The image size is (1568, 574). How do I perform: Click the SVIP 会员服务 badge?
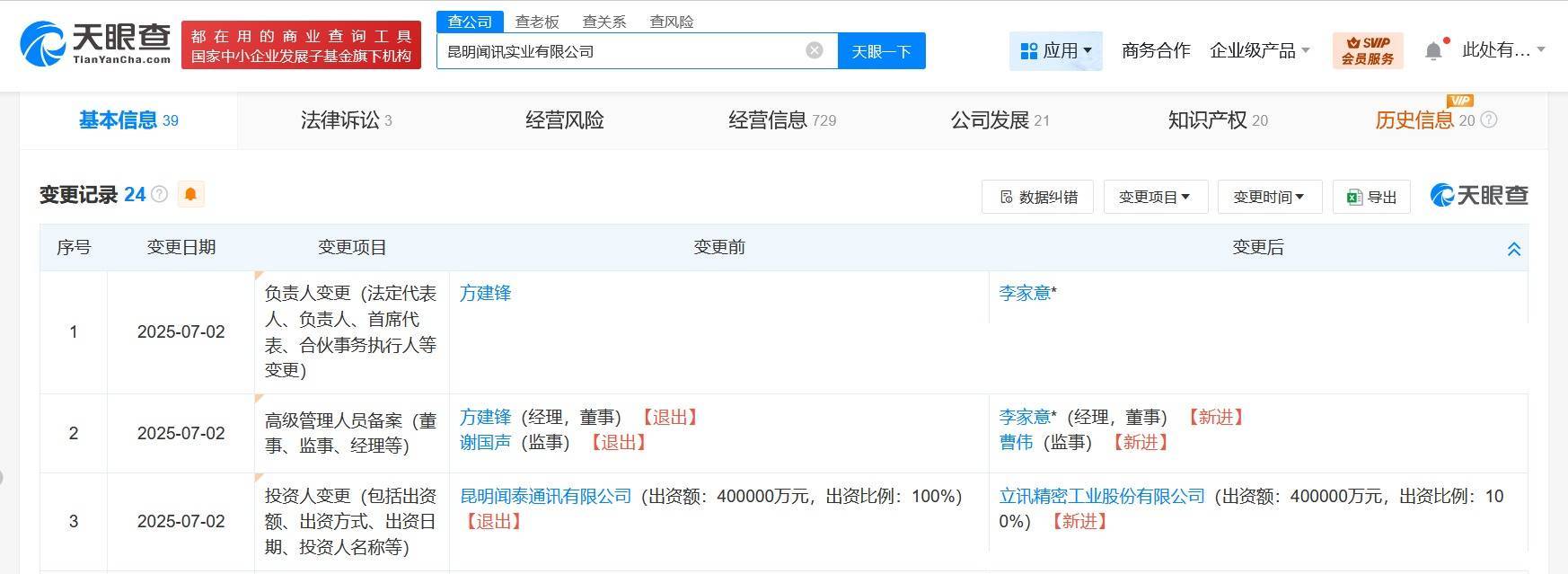[1368, 50]
